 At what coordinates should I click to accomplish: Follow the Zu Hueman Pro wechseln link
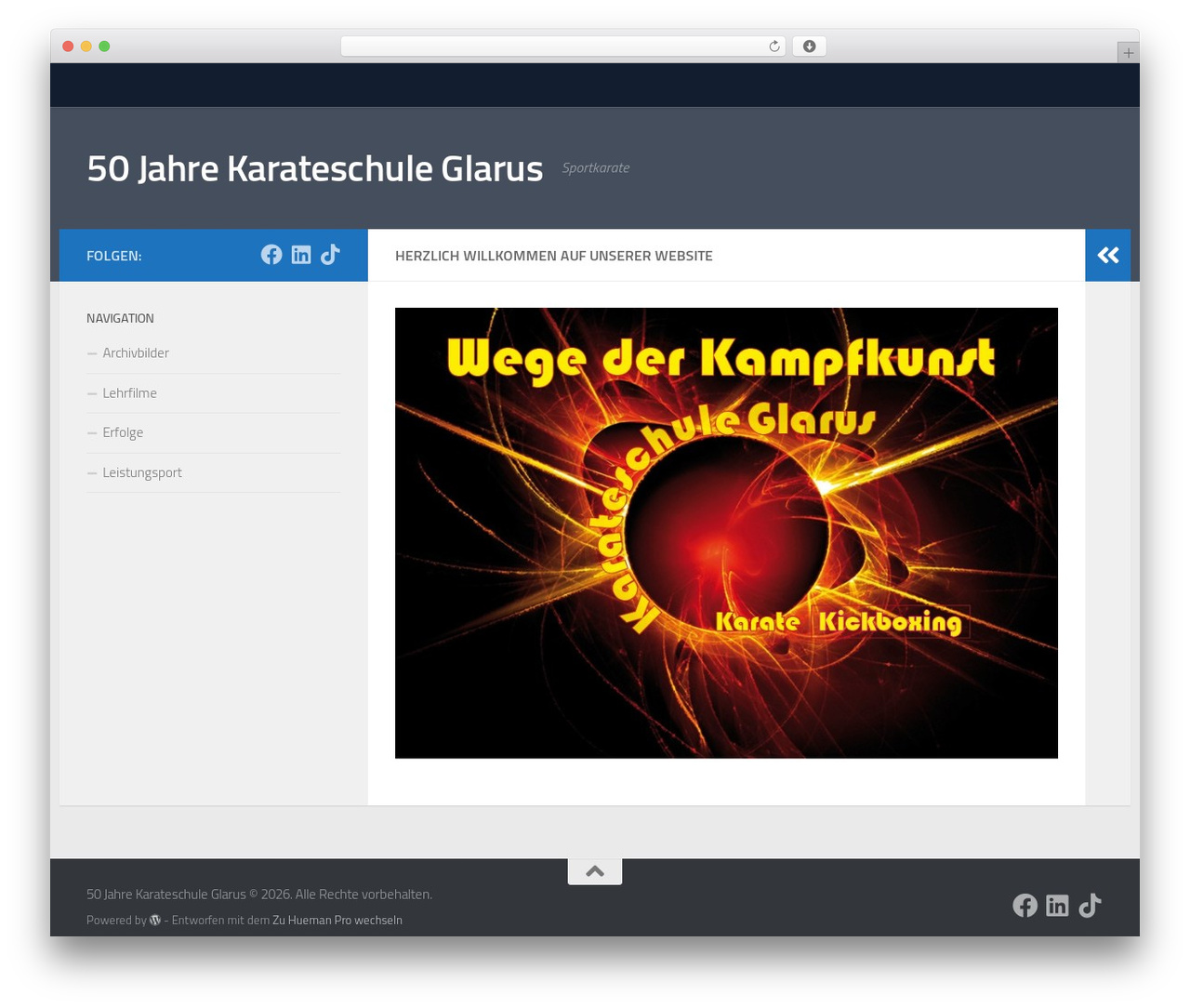click(x=337, y=921)
